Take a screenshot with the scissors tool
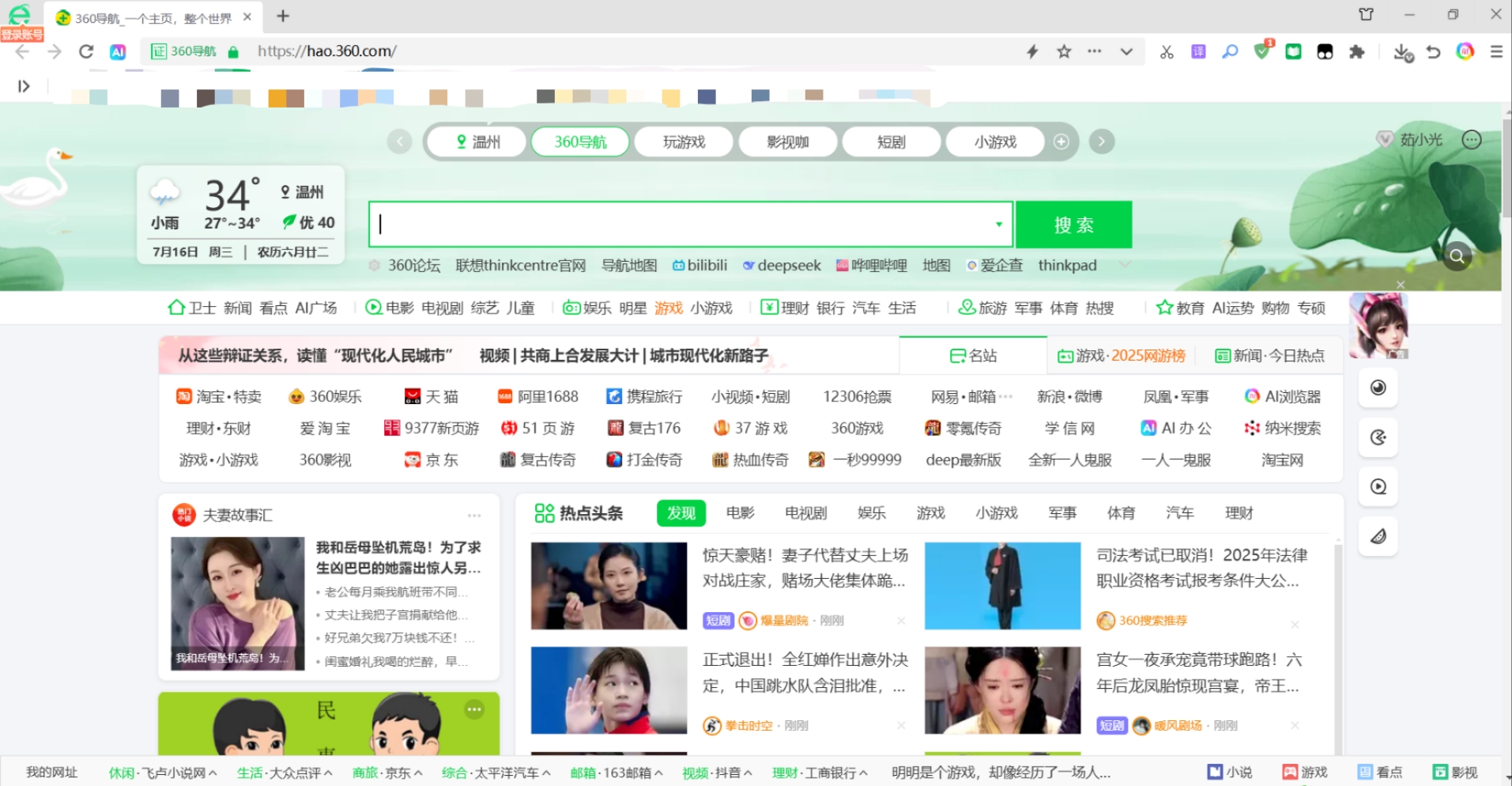Image resolution: width=1512 pixels, height=786 pixels. click(1167, 51)
